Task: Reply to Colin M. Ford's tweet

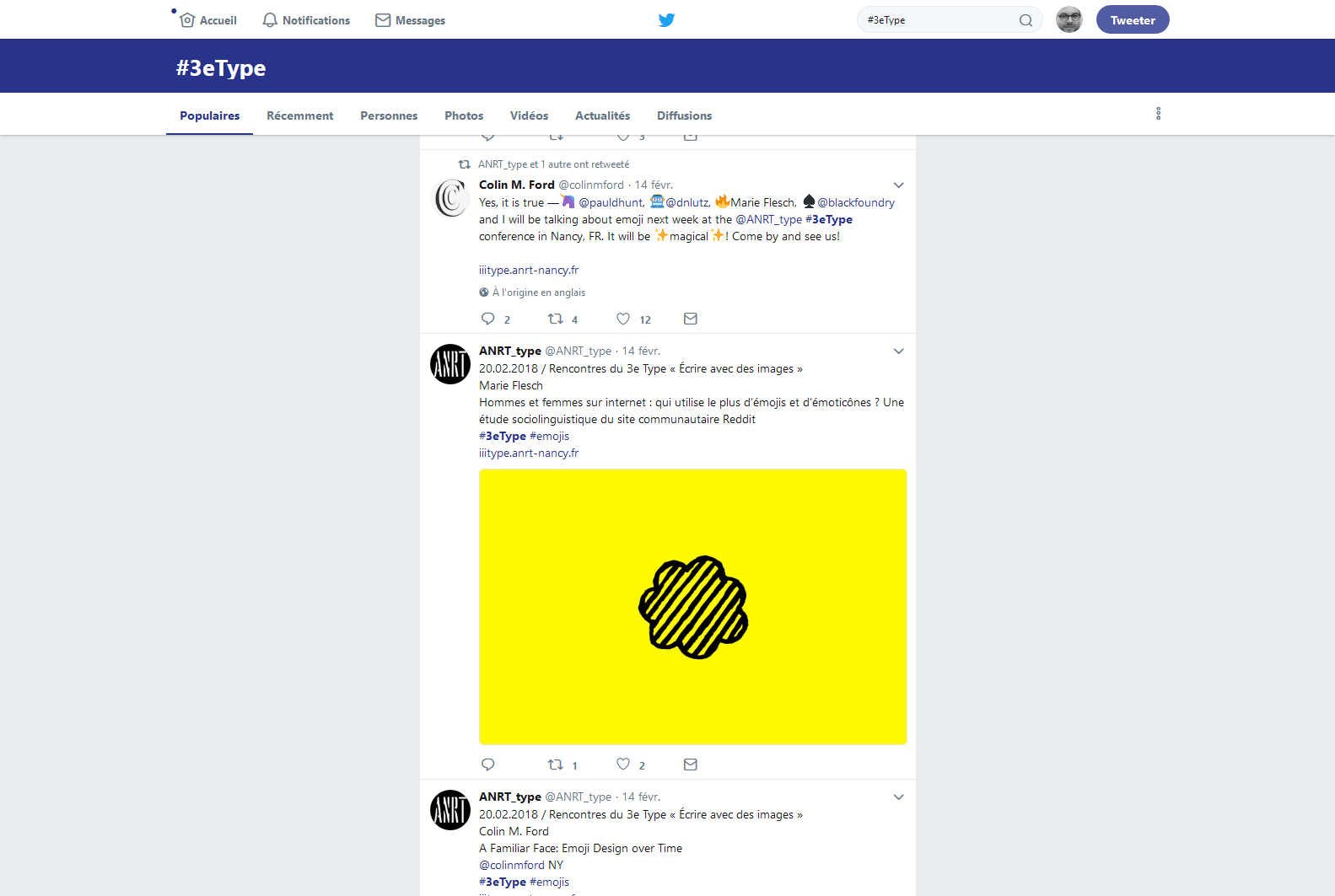Action: (487, 319)
